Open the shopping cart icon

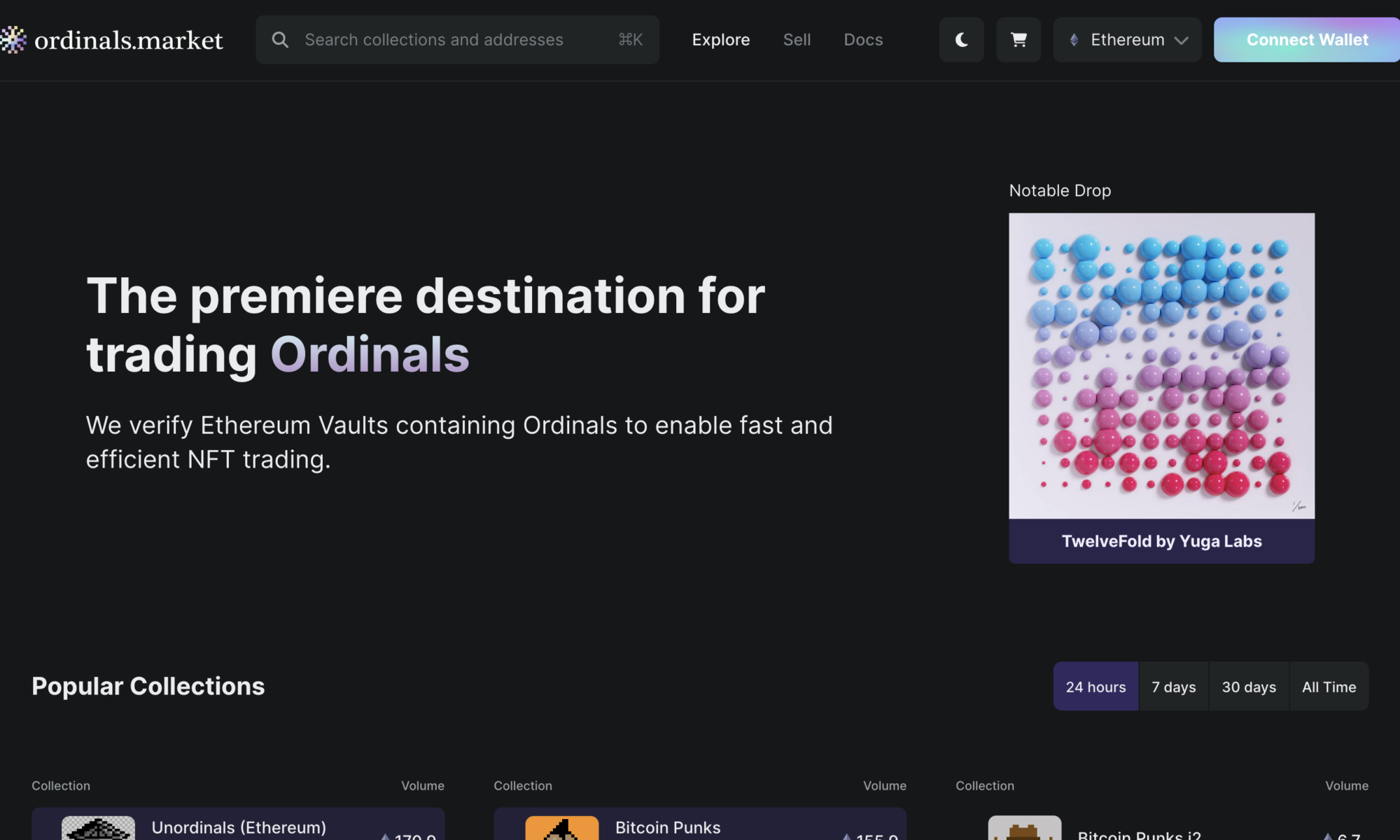[1018, 40]
